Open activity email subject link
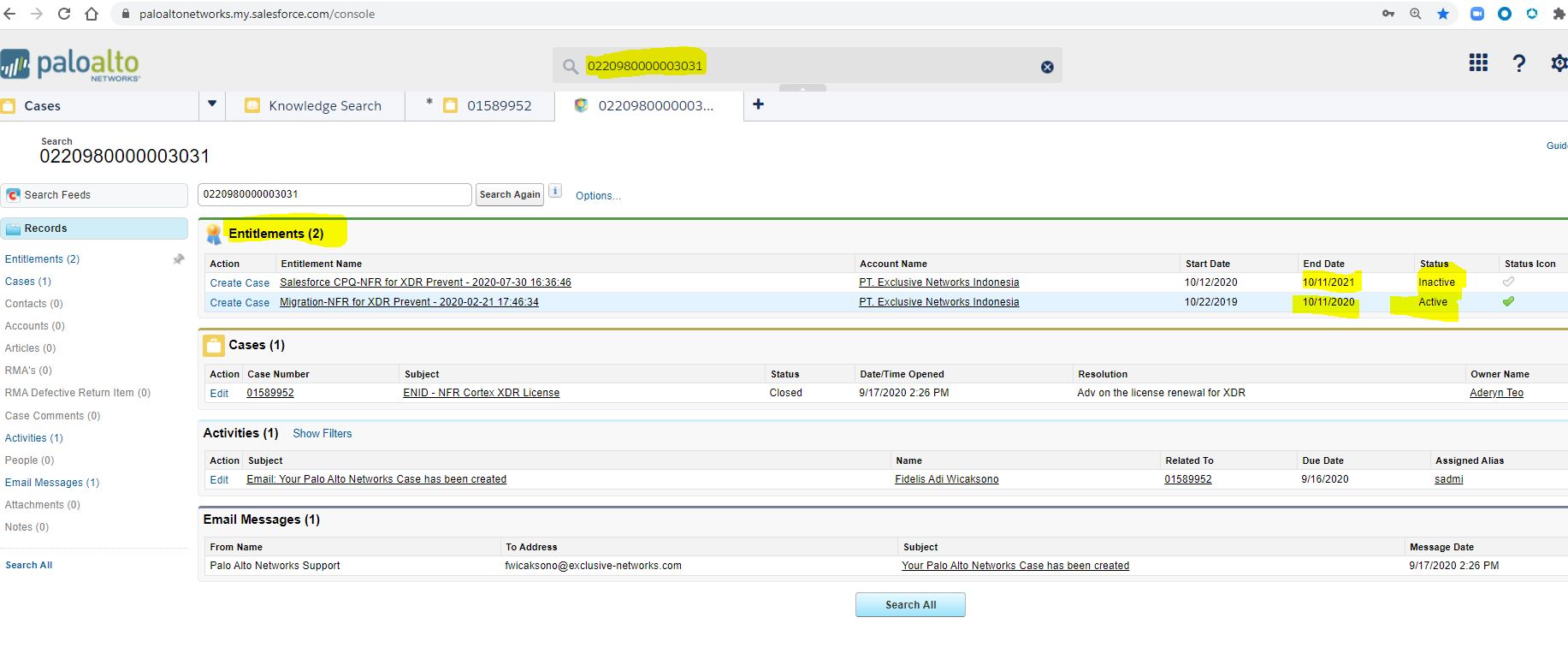 pos(376,479)
